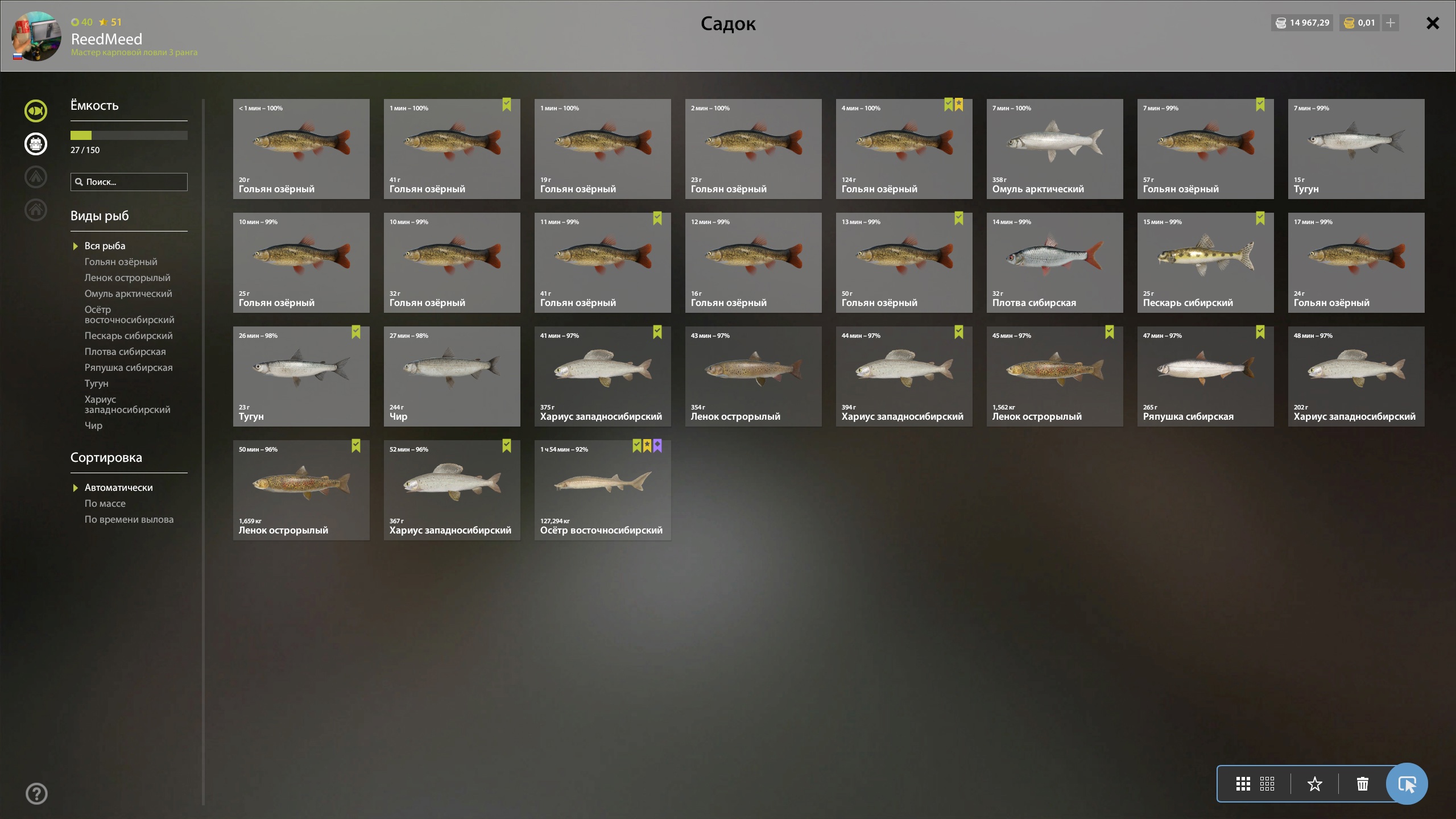Viewport: 1456px width, 819px height.
Task: Filter list by Чир species
Action: click(93, 425)
